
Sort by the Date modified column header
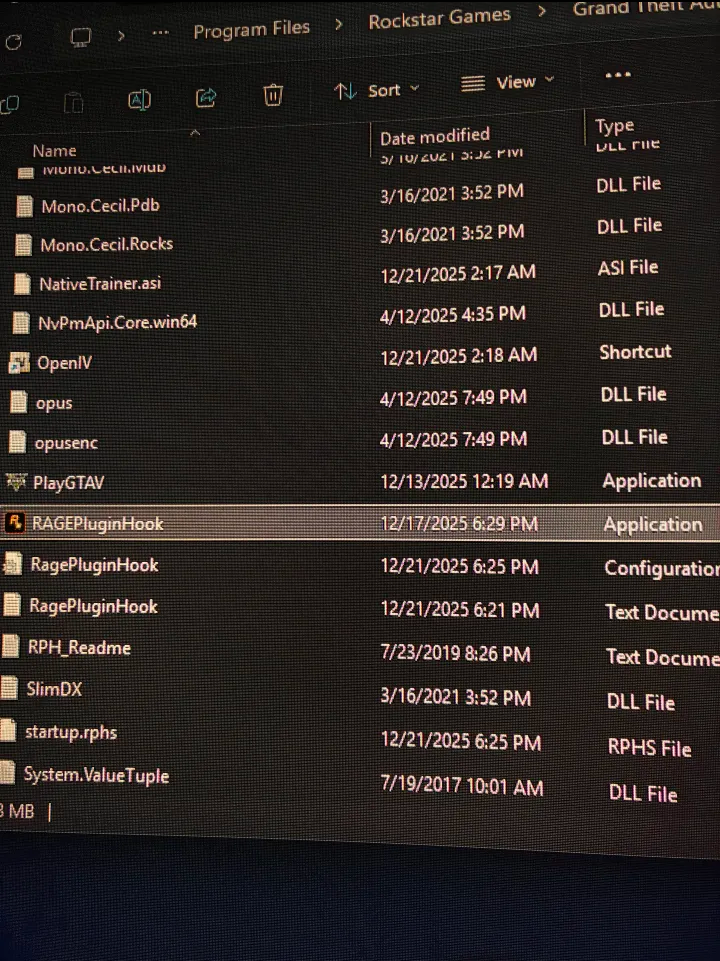tap(434, 136)
